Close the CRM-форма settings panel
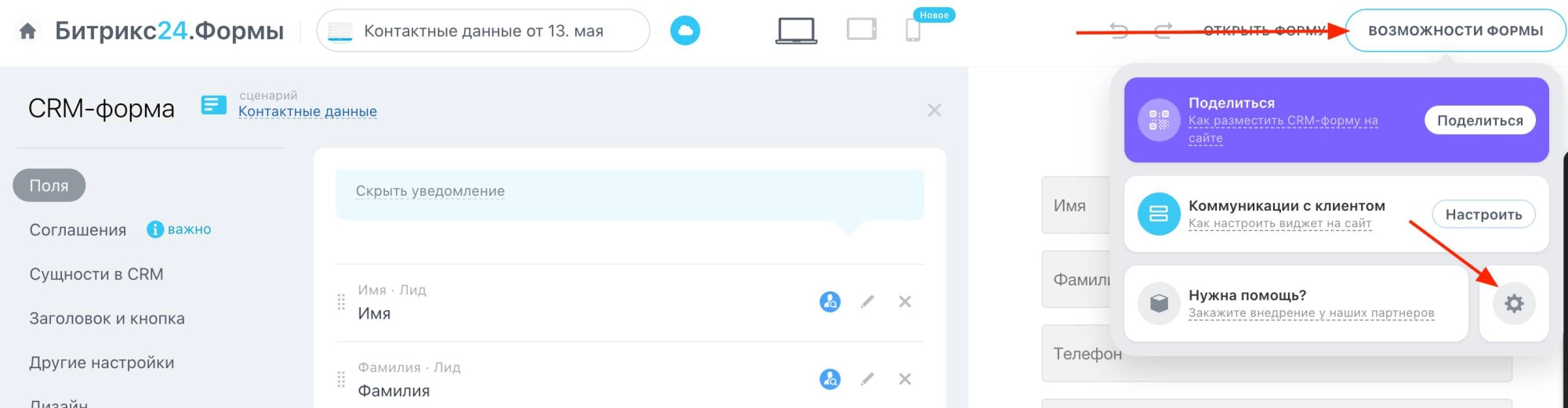1568x408 pixels. coord(934,110)
